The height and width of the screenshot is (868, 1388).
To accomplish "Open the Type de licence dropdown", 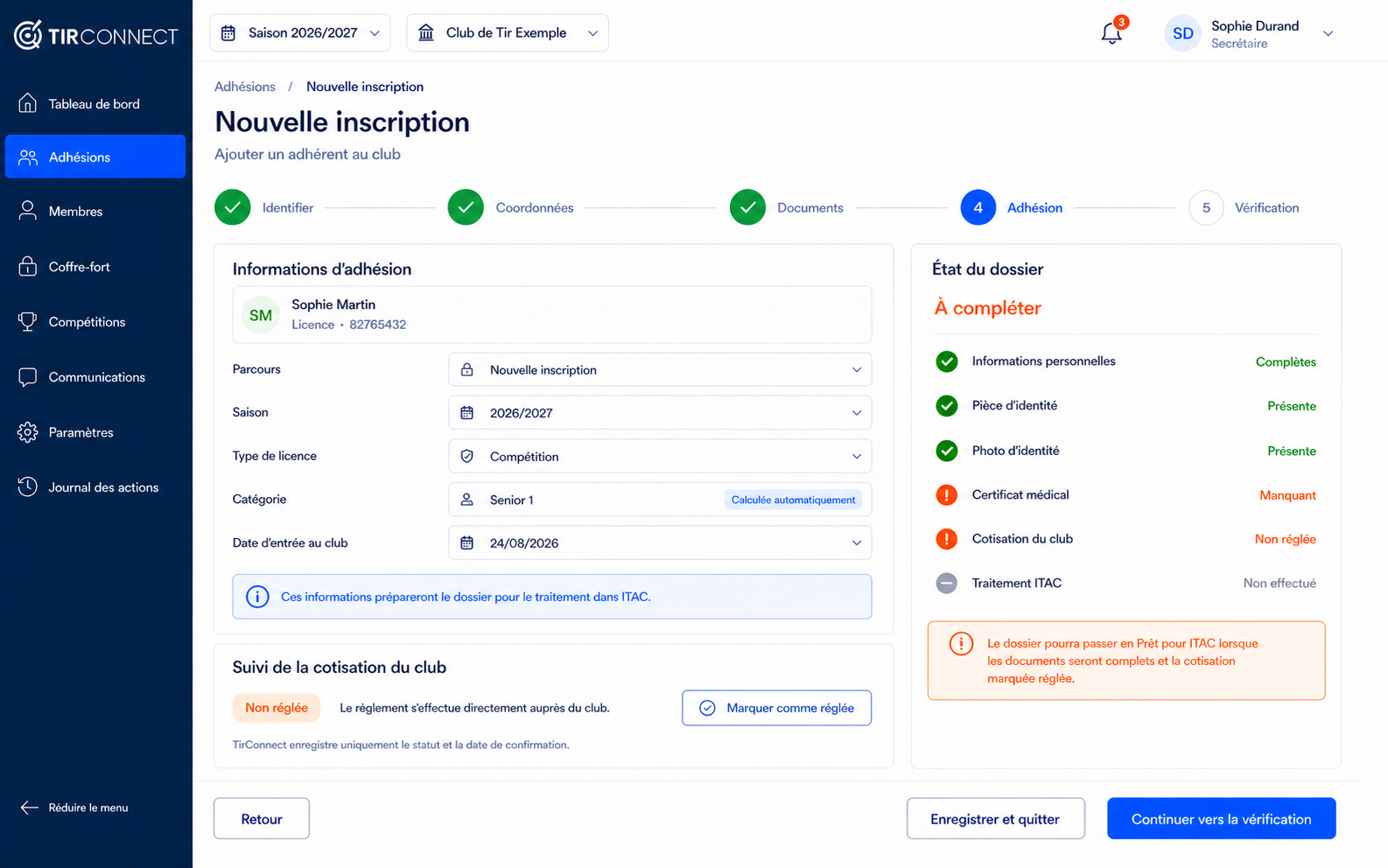I will tap(660, 456).
